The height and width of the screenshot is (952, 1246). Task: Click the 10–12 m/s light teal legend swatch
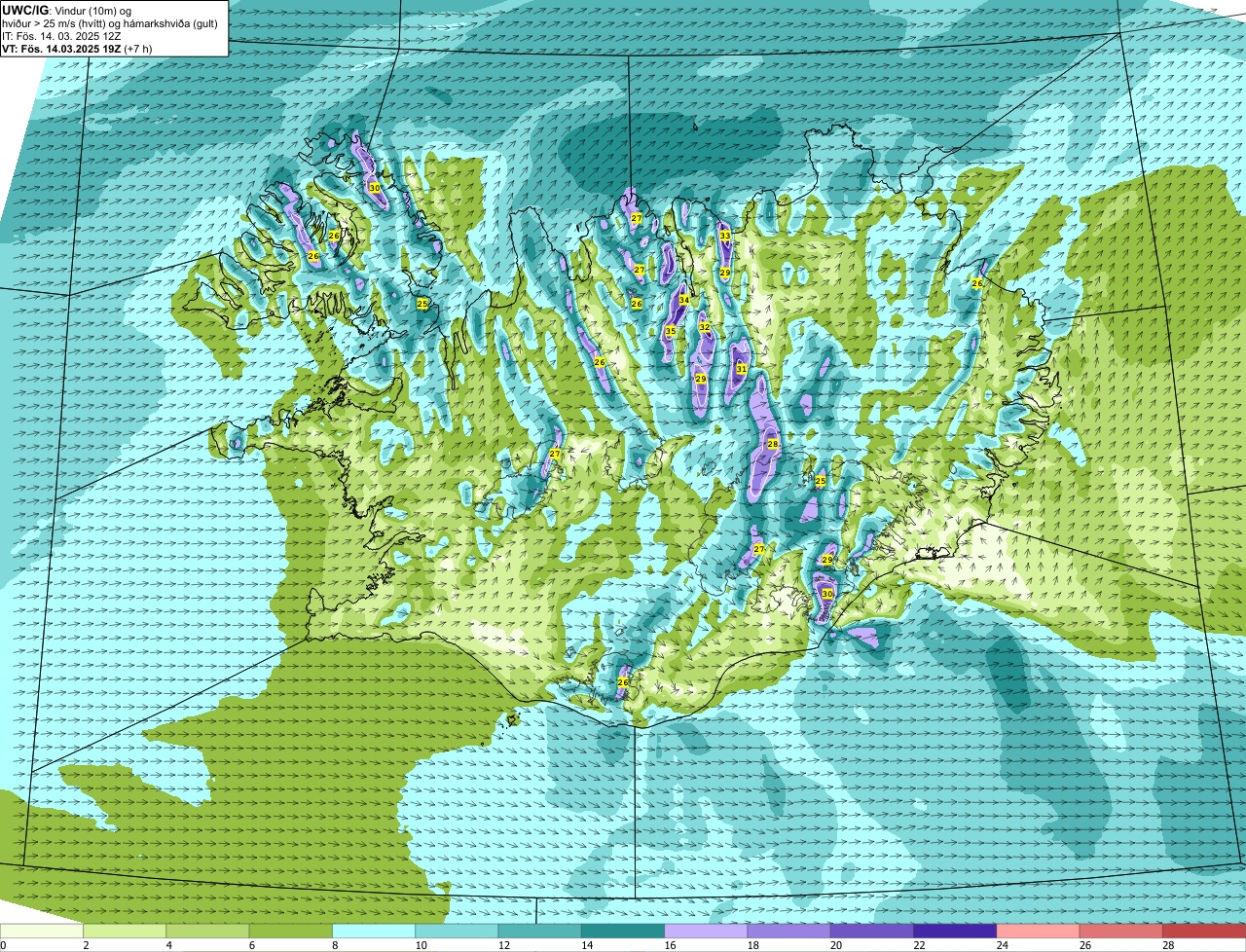(x=457, y=931)
